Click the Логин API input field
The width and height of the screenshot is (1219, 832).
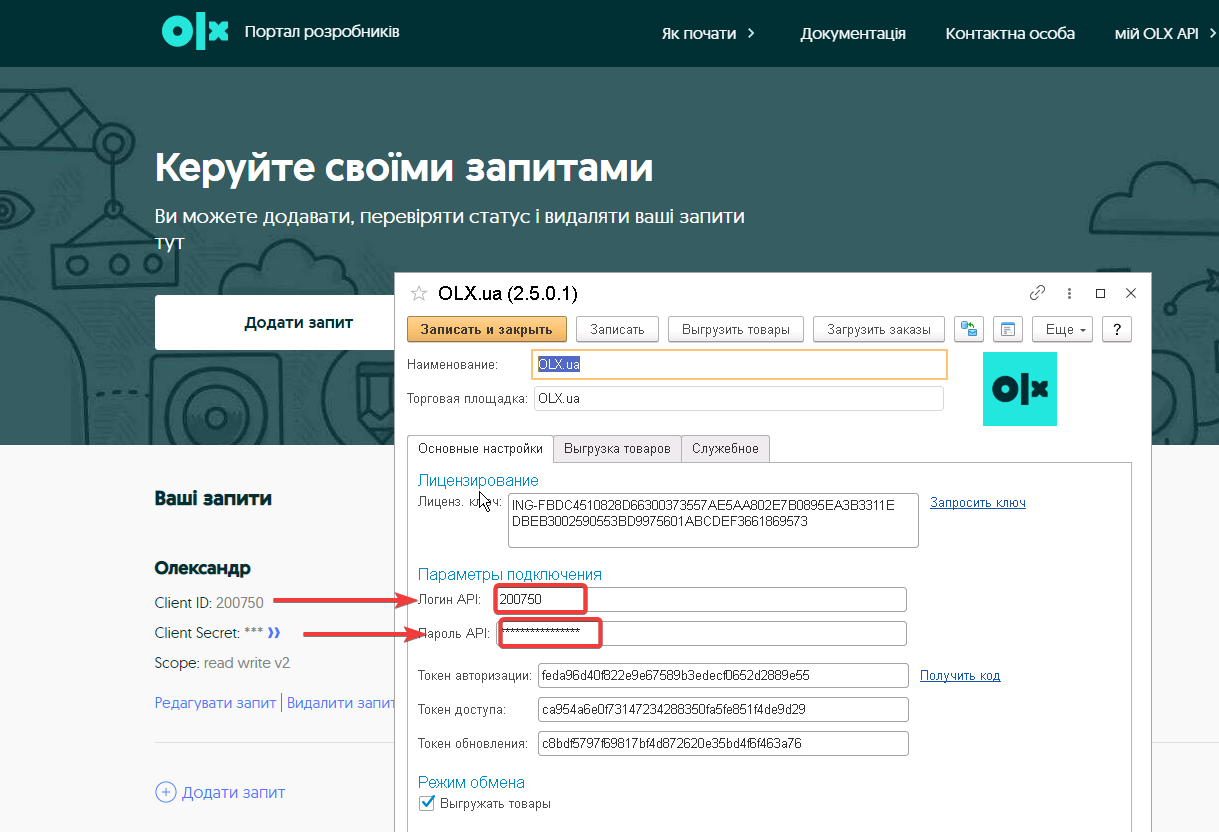[x=700, y=599]
